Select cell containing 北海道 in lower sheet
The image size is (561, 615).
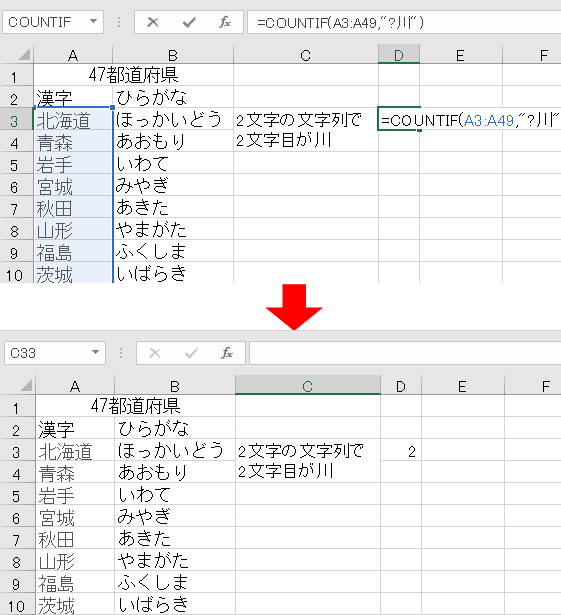click(x=75, y=450)
